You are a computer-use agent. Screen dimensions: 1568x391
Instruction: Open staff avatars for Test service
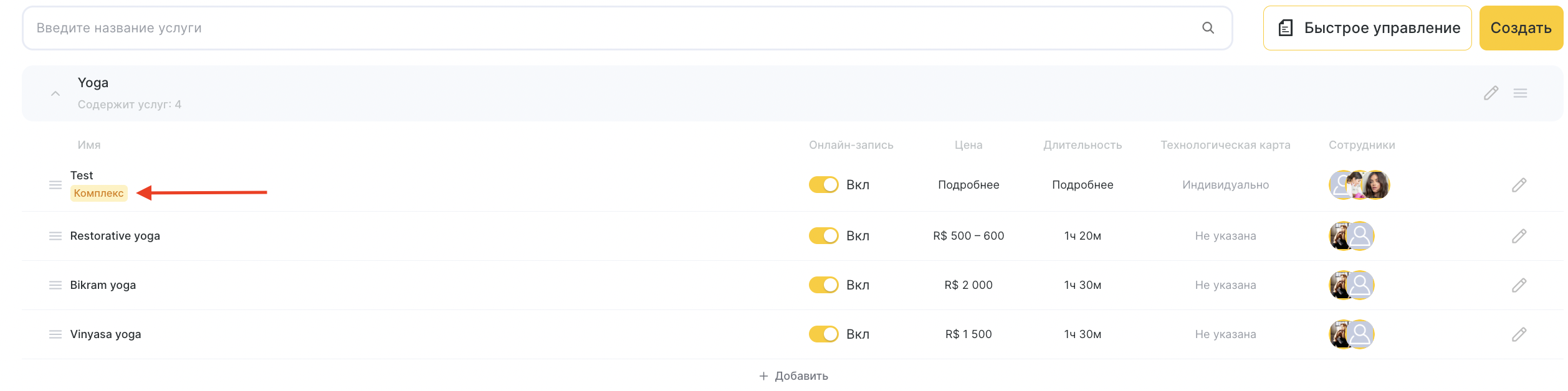coord(1359,185)
